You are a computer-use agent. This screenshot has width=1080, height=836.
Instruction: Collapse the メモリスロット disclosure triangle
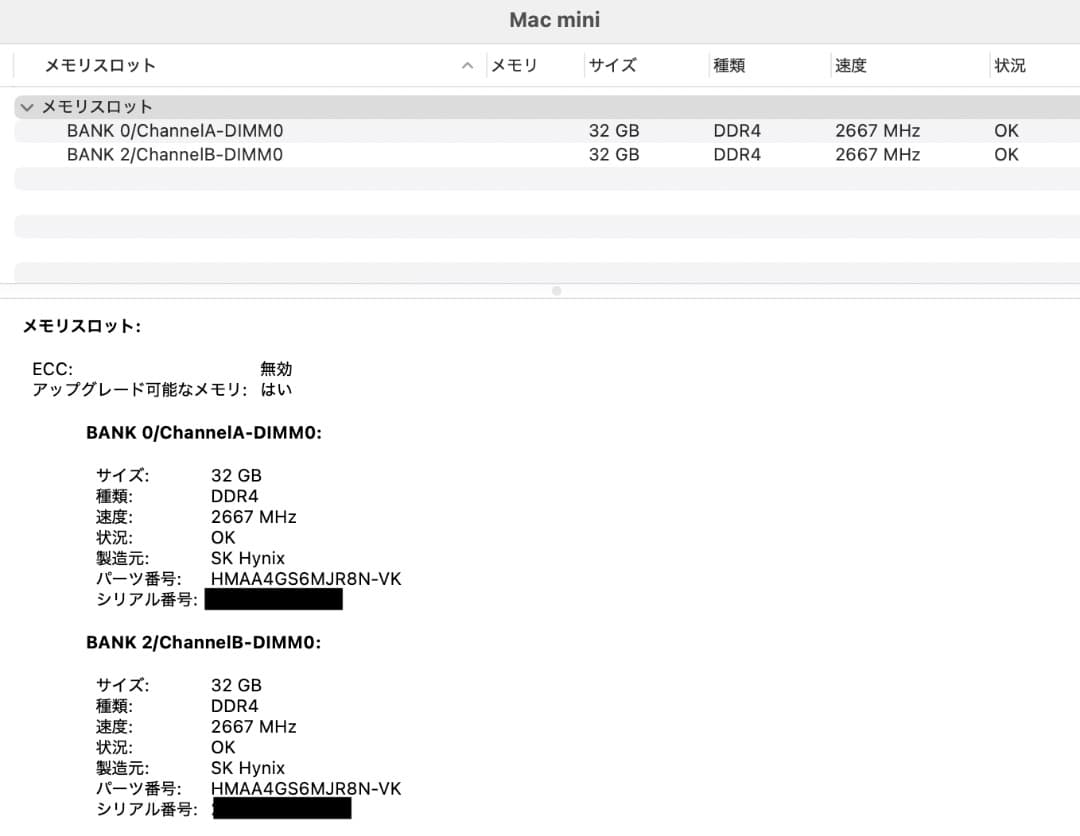coord(27,106)
